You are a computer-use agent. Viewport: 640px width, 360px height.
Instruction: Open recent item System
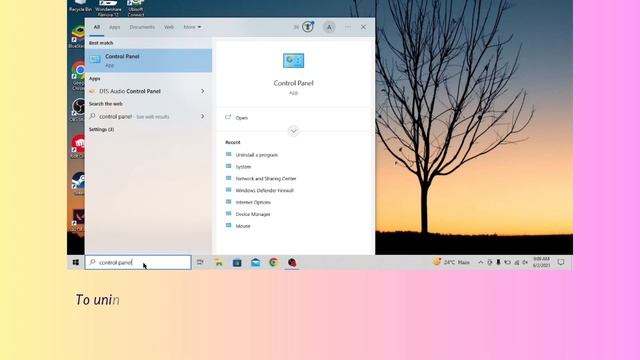click(243, 167)
